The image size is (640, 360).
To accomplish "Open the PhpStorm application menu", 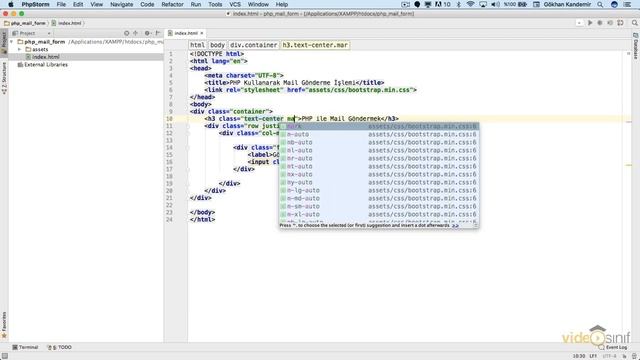I will (36, 4).
